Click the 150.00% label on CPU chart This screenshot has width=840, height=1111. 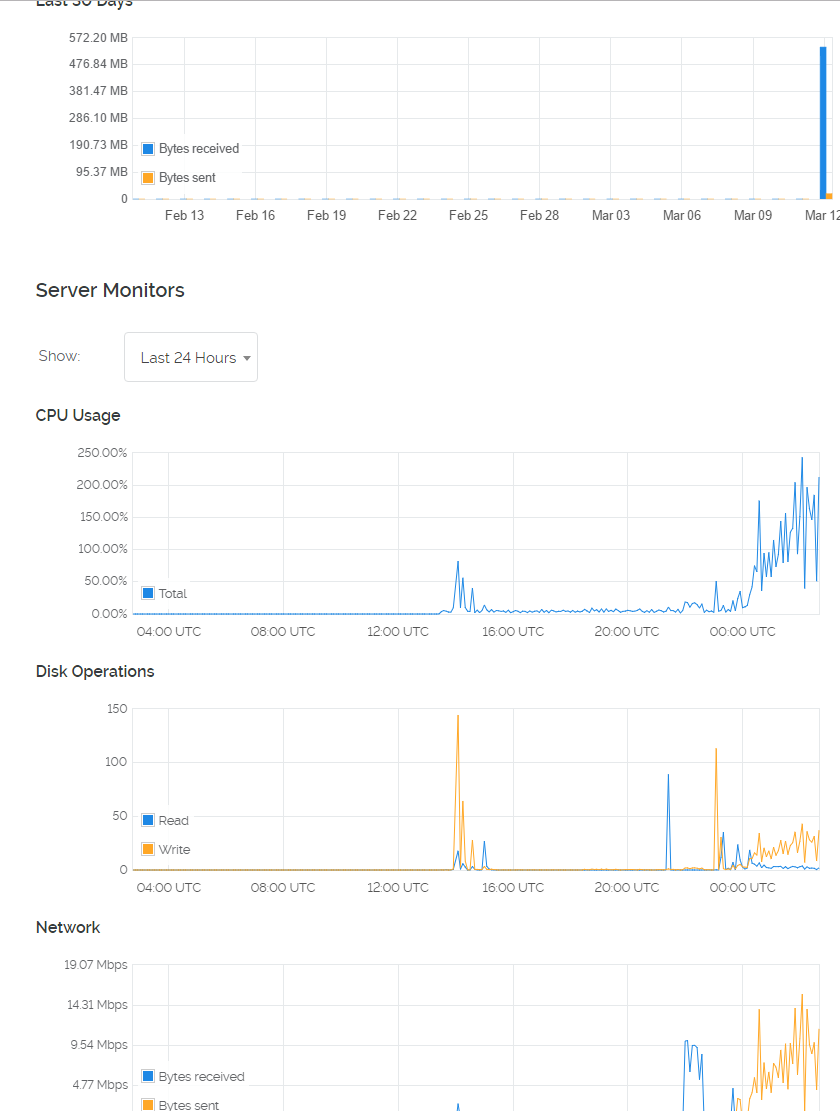point(103,517)
